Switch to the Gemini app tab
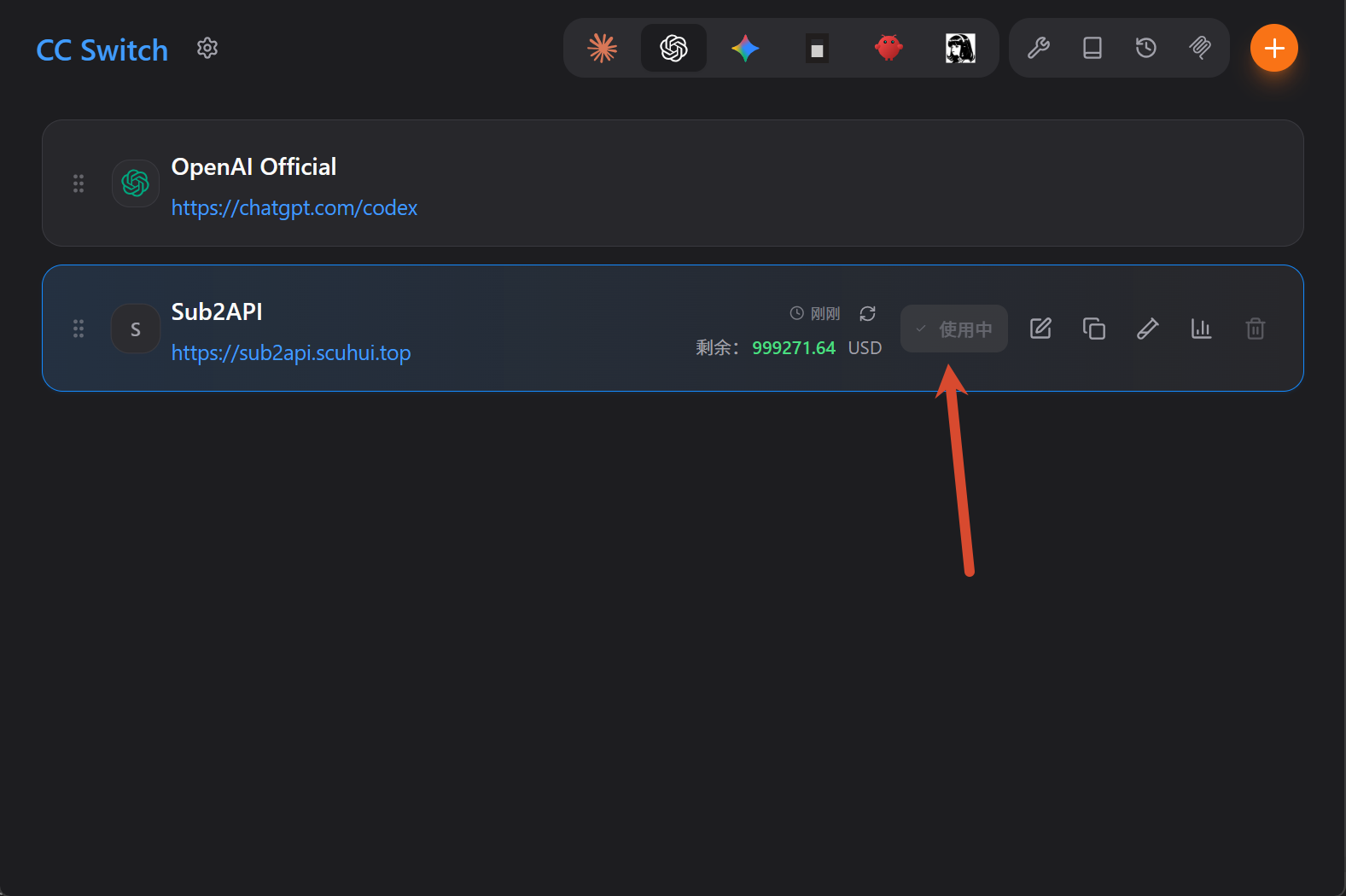 tap(745, 48)
